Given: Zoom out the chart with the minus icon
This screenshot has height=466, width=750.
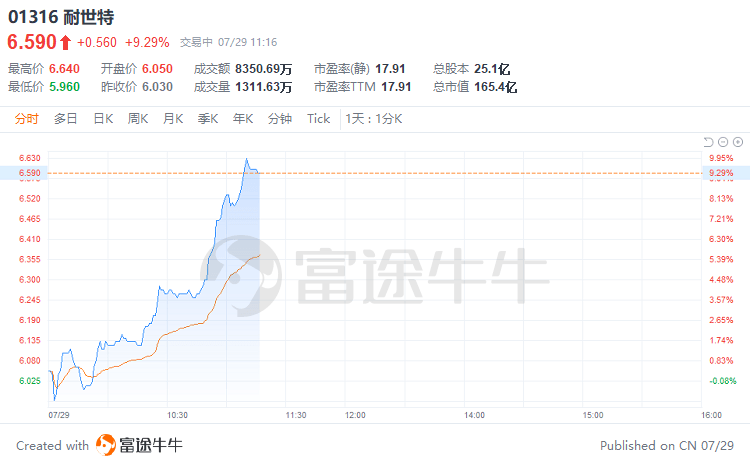Looking at the screenshot, I should point(723,142).
